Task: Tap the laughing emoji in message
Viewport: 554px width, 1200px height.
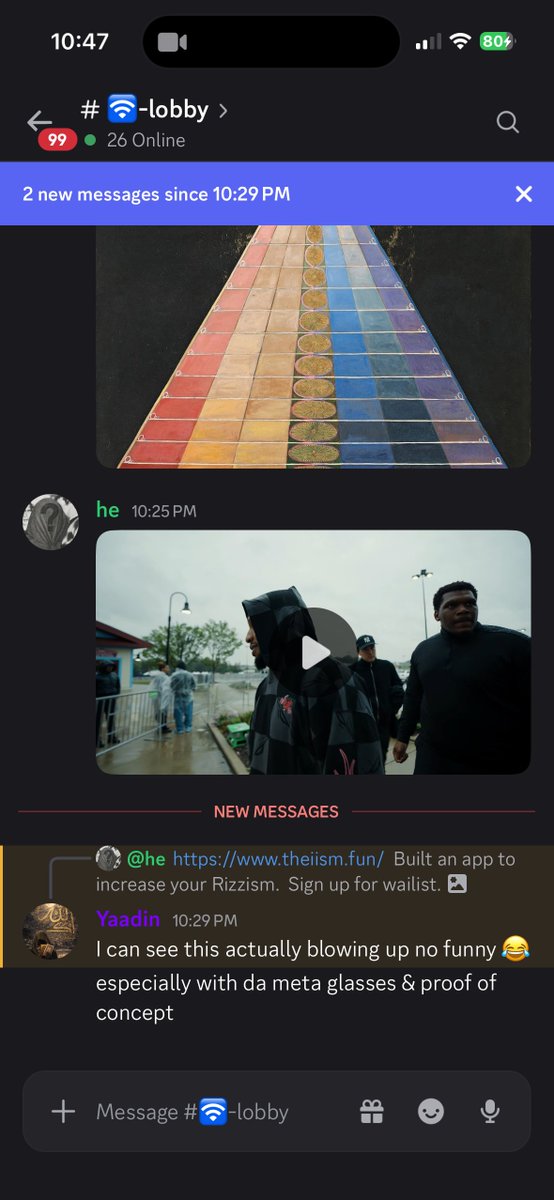Action: [514, 948]
